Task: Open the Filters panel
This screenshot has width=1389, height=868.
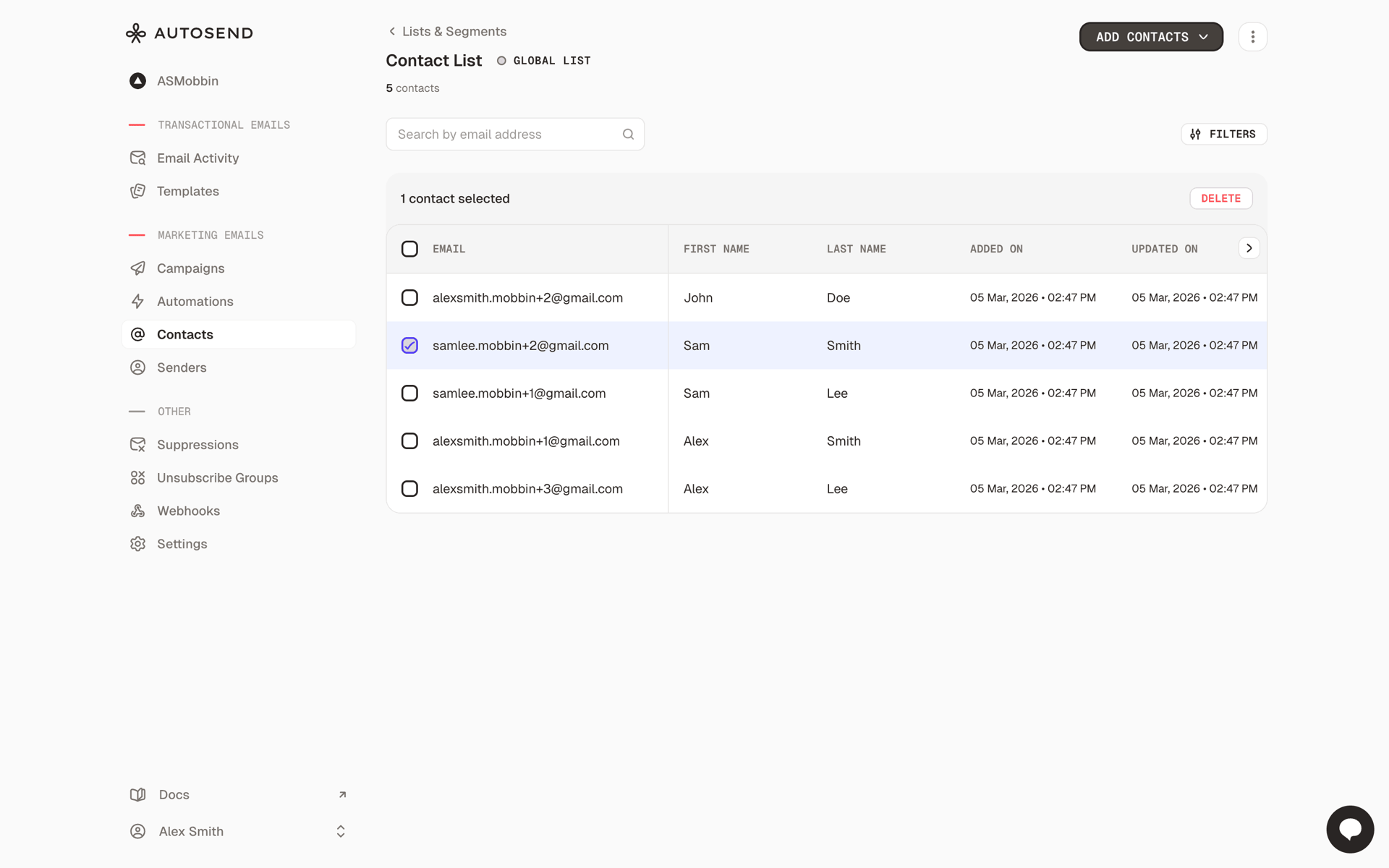Action: [x=1223, y=135]
